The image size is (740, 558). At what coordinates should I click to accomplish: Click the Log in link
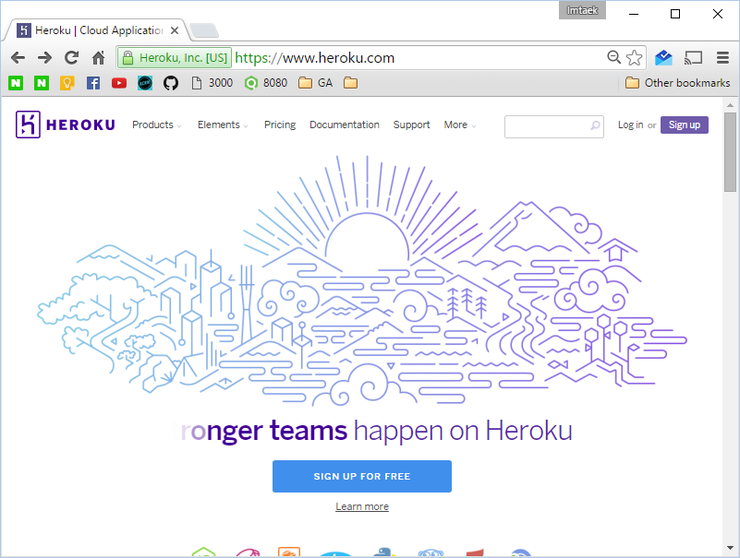coord(631,125)
